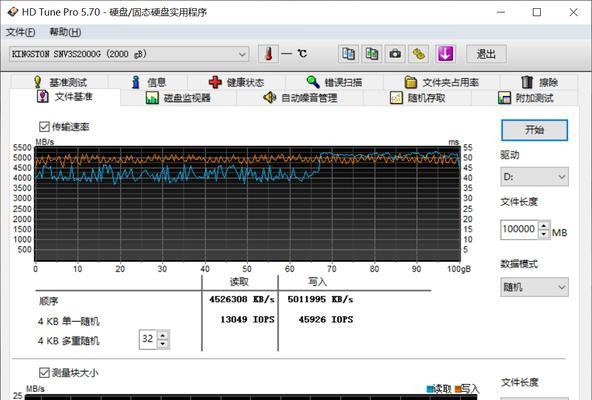The width and height of the screenshot is (592, 400).
Task: Toggle the 测量块大小 block size checkbox
Action: (44, 373)
